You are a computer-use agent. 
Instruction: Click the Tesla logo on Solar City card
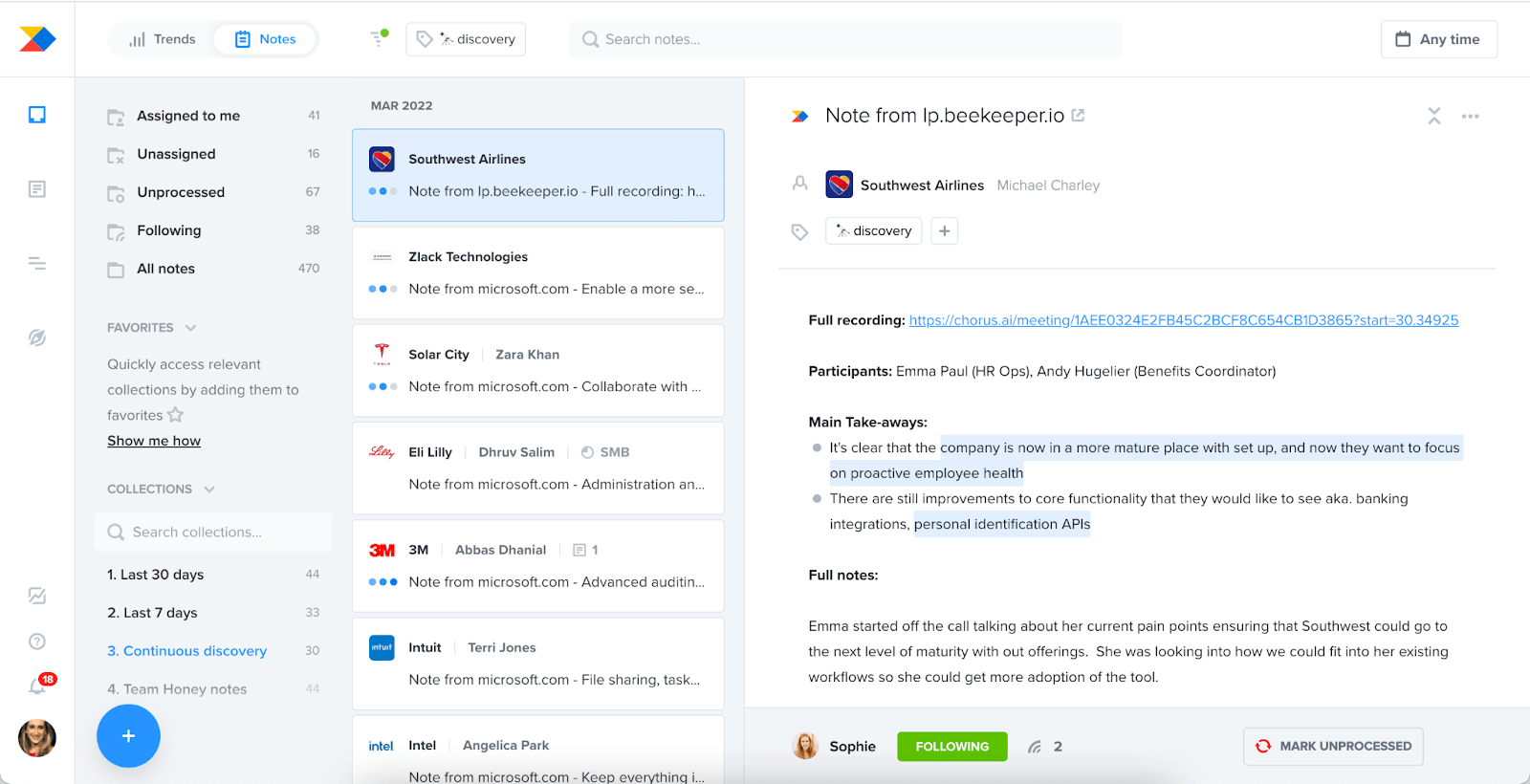(x=382, y=355)
